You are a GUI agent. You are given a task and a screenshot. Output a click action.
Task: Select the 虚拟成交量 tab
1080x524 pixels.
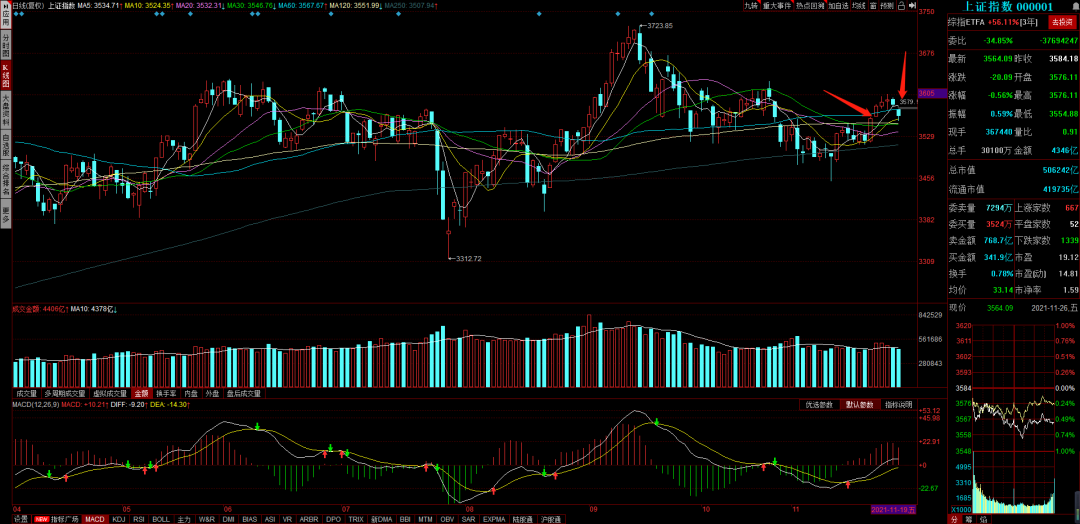pos(110,393)
